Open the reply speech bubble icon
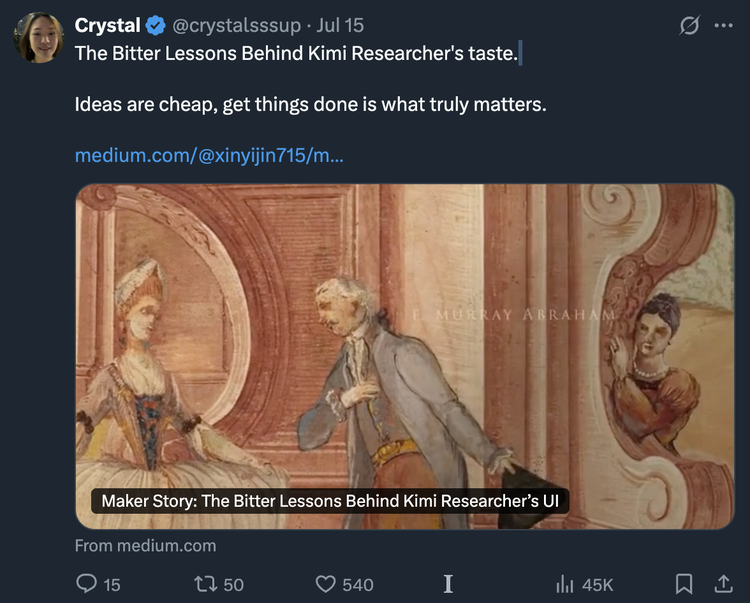Viewport: 750px width, 603px height. pyautogui.click(x=87, y=584)
